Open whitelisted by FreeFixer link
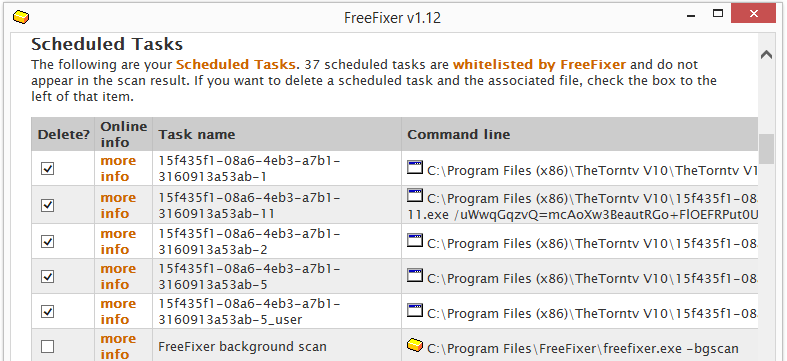This screenshot has height=361, width=787. tap(540, 65)
